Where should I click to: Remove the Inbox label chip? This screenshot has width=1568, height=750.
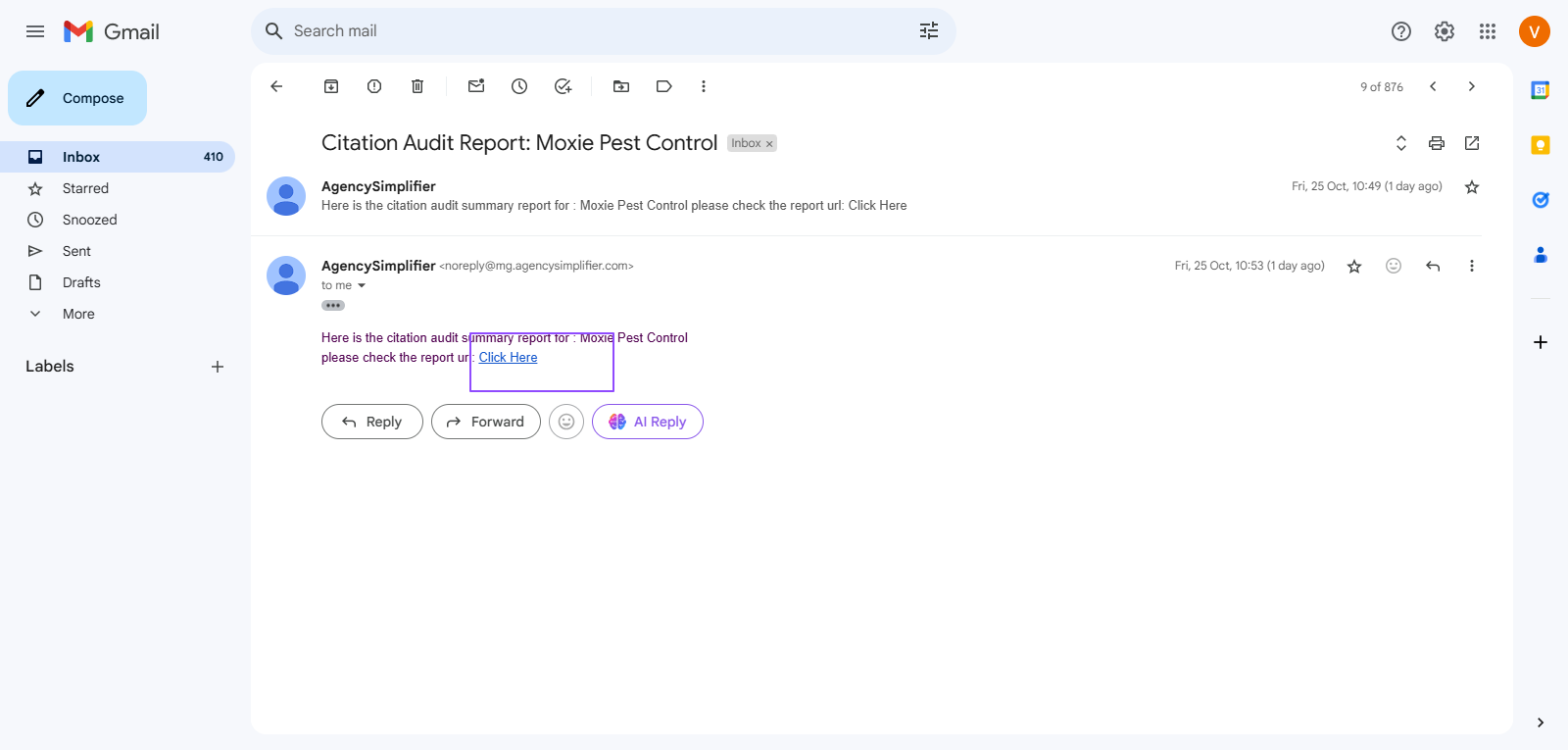point(769,144)
